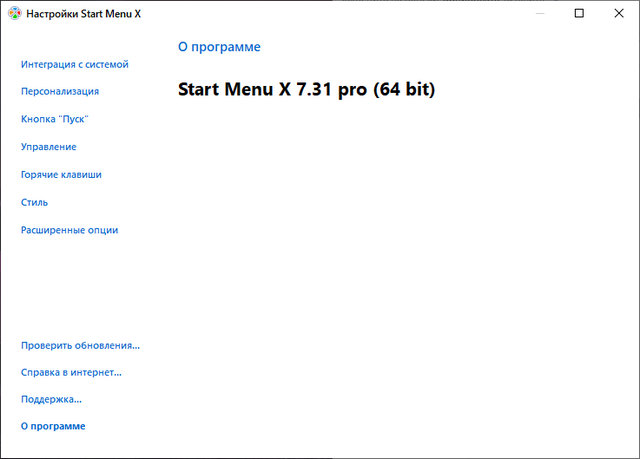Click the Start Menu X title bar icon

[14, 13]
